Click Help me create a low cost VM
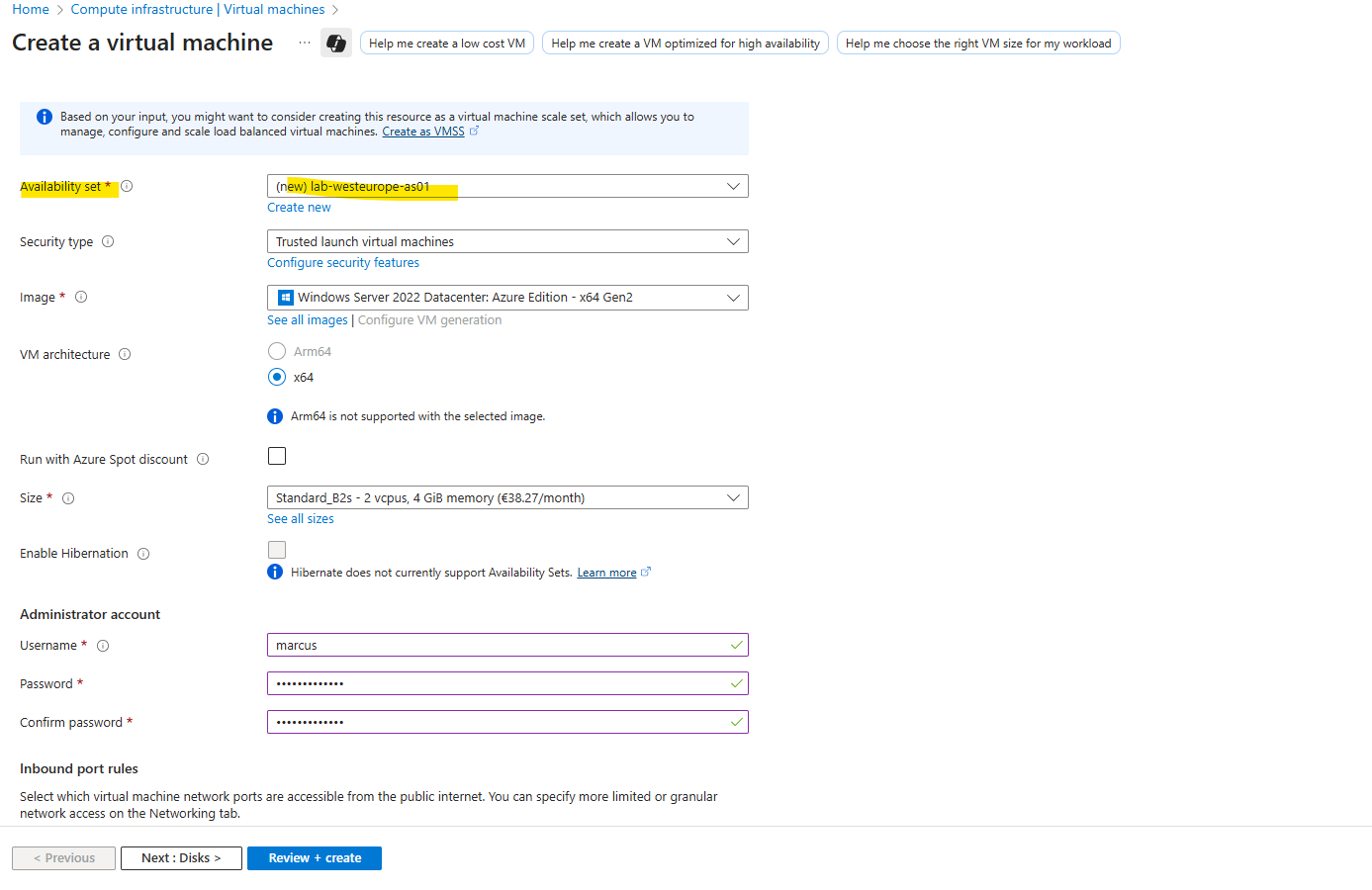 click(447, 43)
